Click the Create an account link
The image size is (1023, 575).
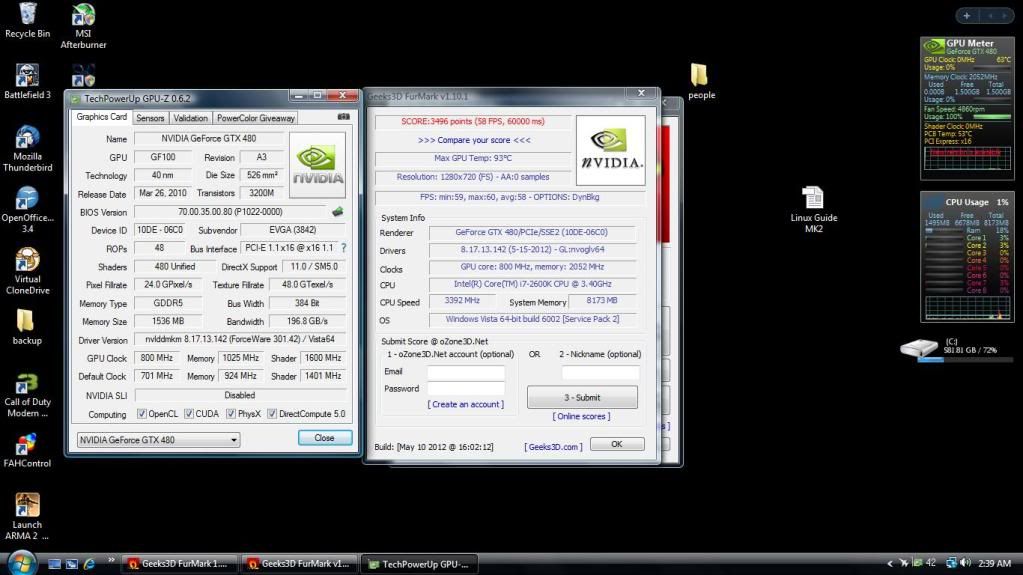(x=465, y=404)
